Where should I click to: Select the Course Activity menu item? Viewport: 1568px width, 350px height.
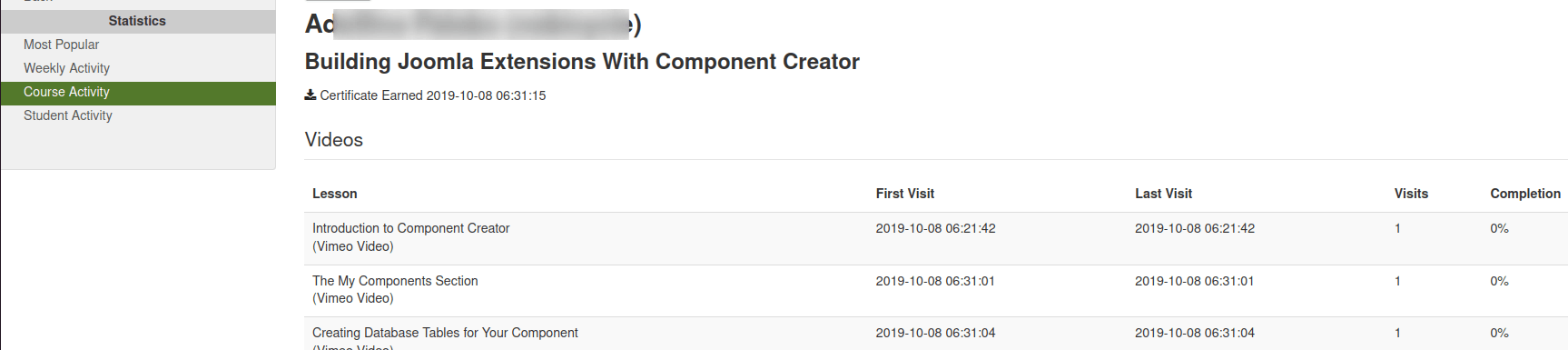[x=138, y=92]
